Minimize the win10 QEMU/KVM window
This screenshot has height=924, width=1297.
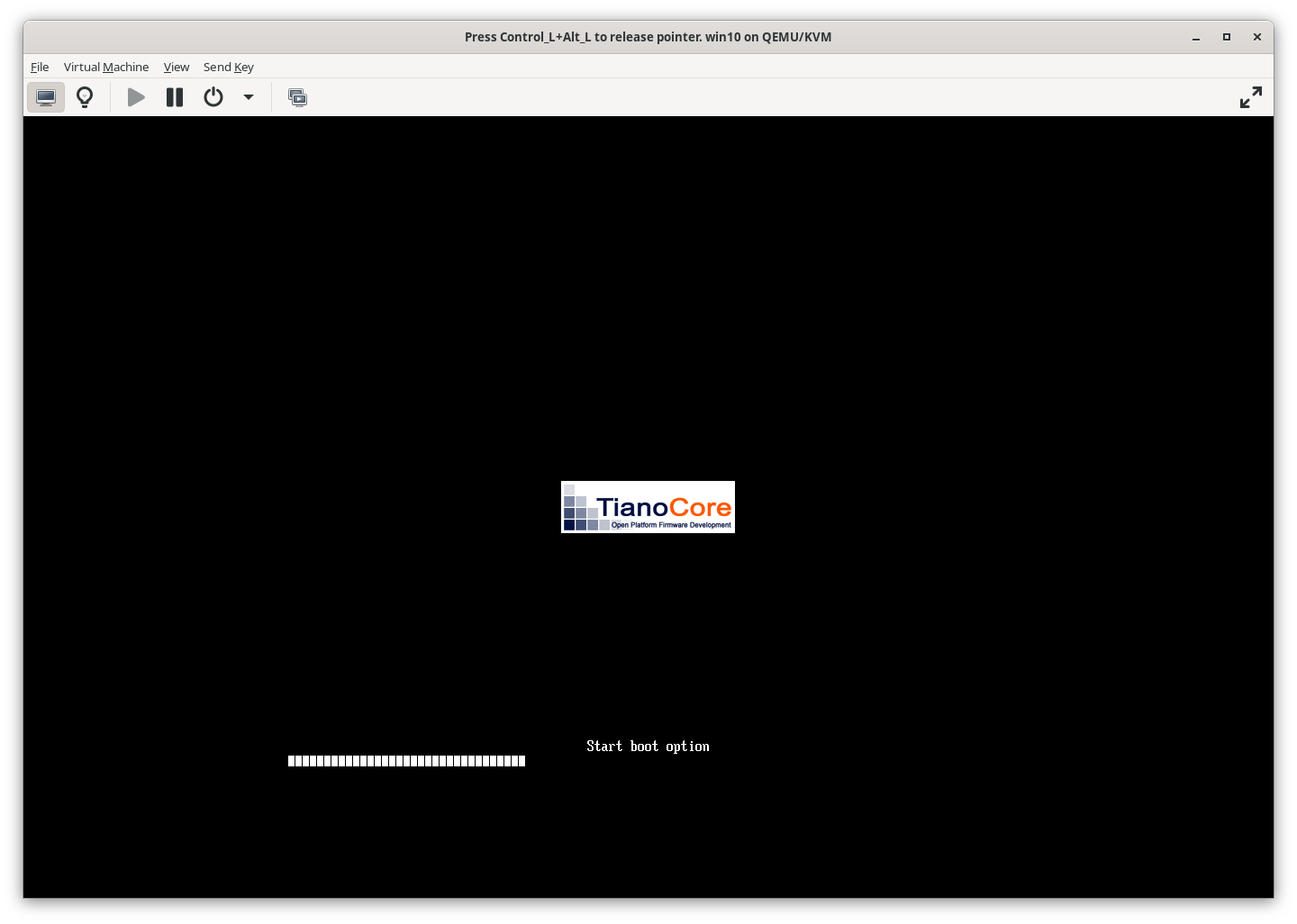[x=1196, y=37]
